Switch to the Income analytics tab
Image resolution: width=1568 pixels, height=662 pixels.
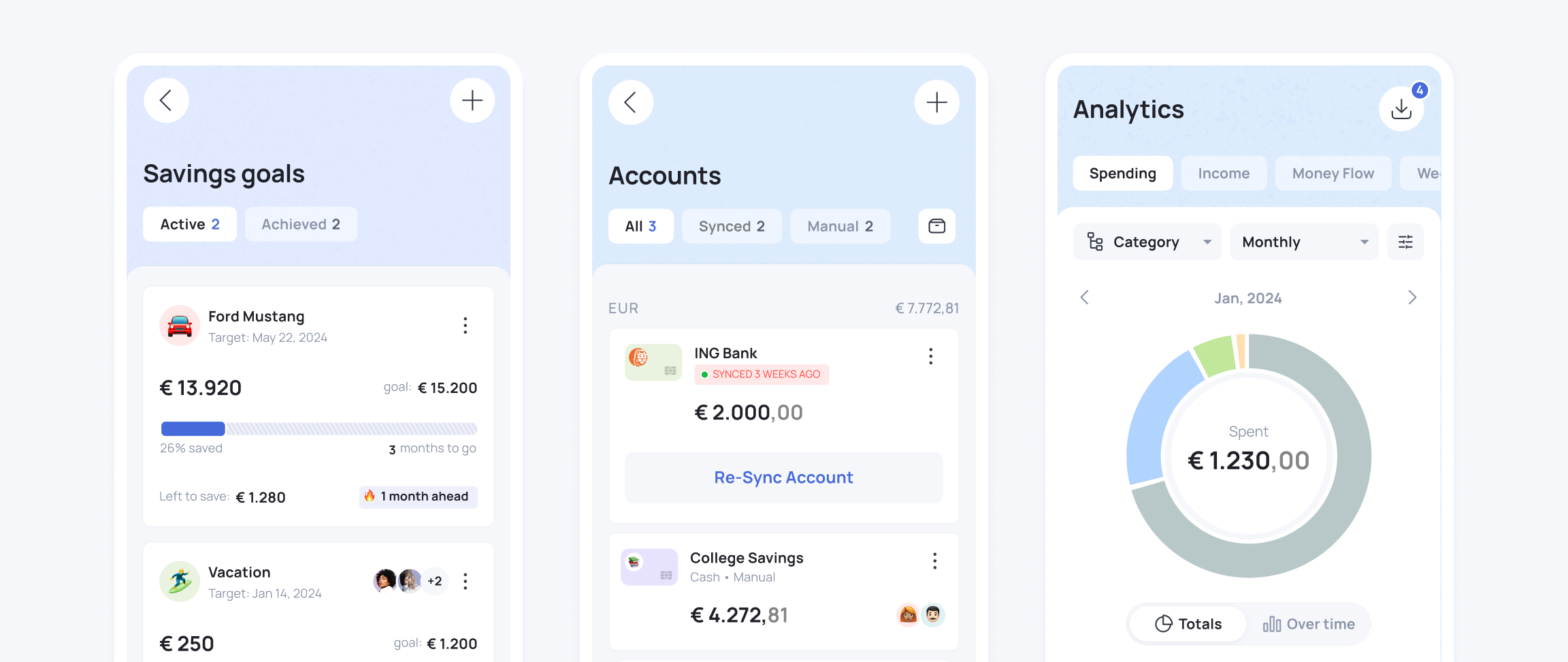pyautogui.click(x=1224, y=174)
